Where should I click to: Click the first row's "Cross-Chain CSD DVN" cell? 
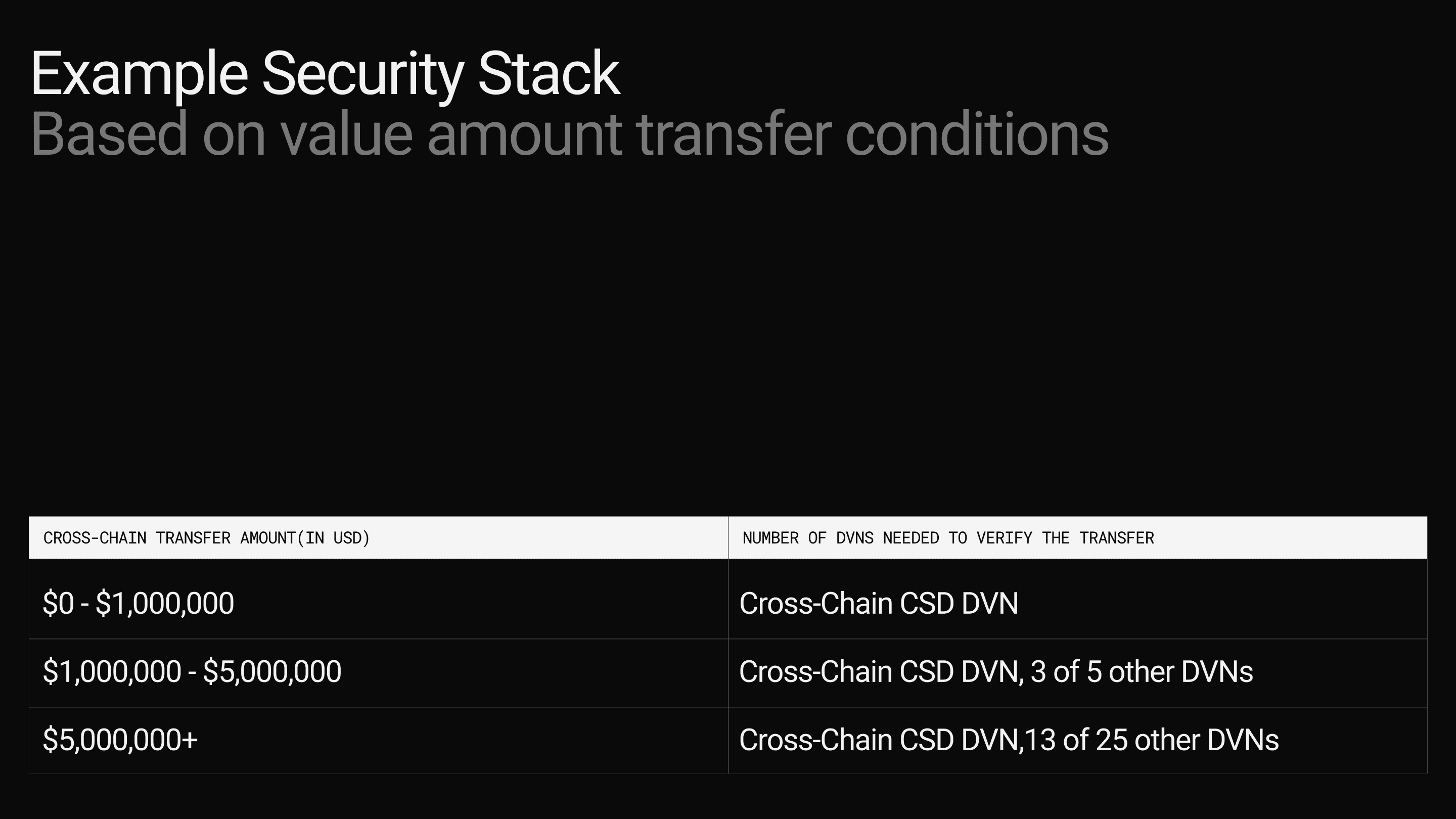(878, 603)
